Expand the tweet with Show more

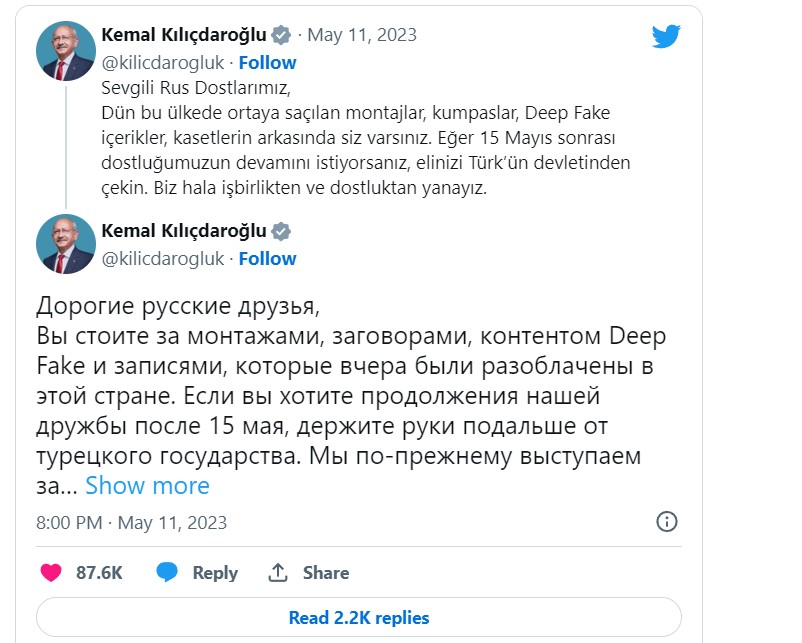[147, 486]
